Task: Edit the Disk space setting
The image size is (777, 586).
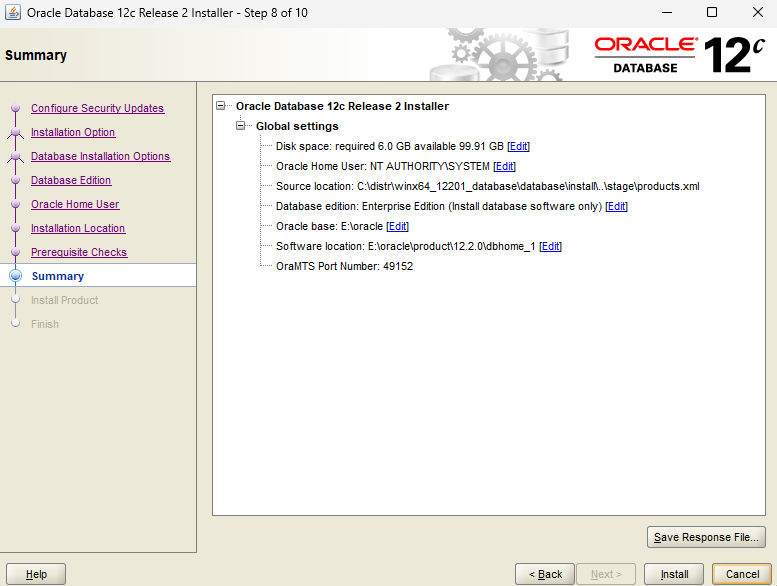Action: [518, 146]
